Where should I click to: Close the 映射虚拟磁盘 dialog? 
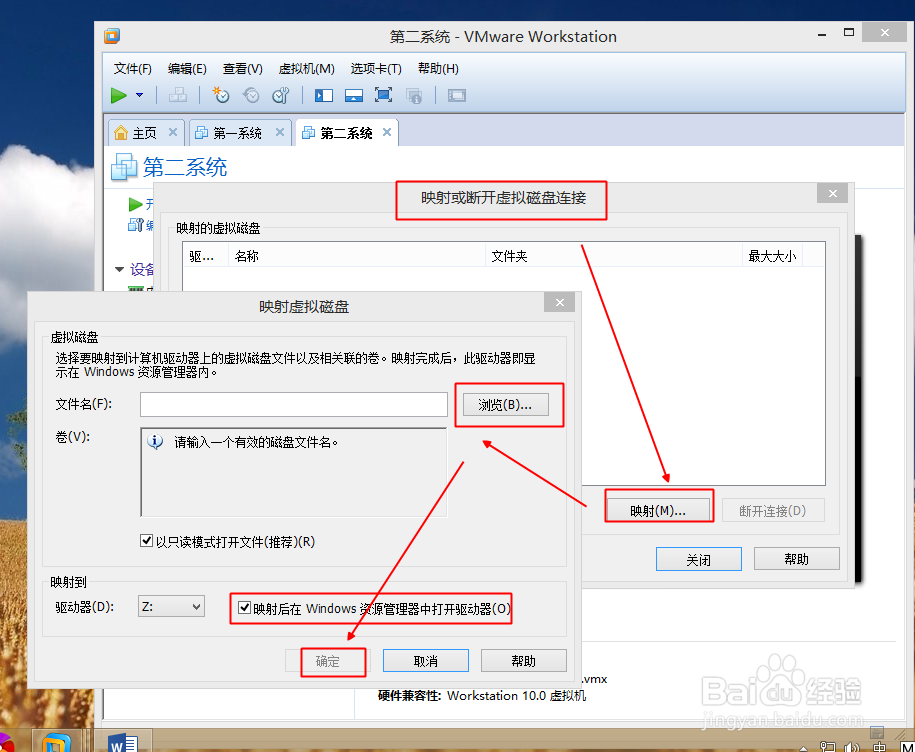click(560, 302)
